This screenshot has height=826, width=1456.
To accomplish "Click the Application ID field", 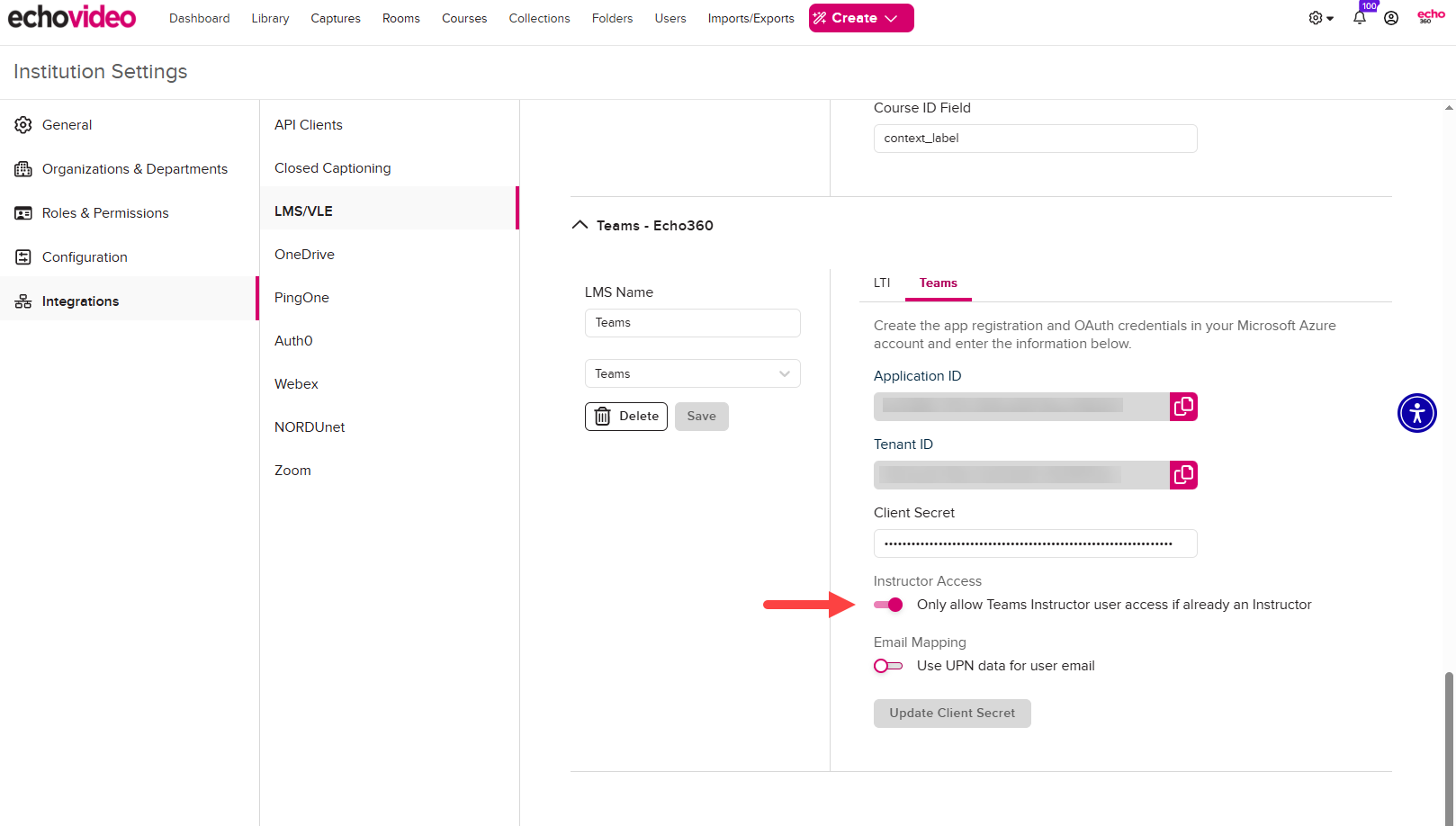I will pos(1021,407).
